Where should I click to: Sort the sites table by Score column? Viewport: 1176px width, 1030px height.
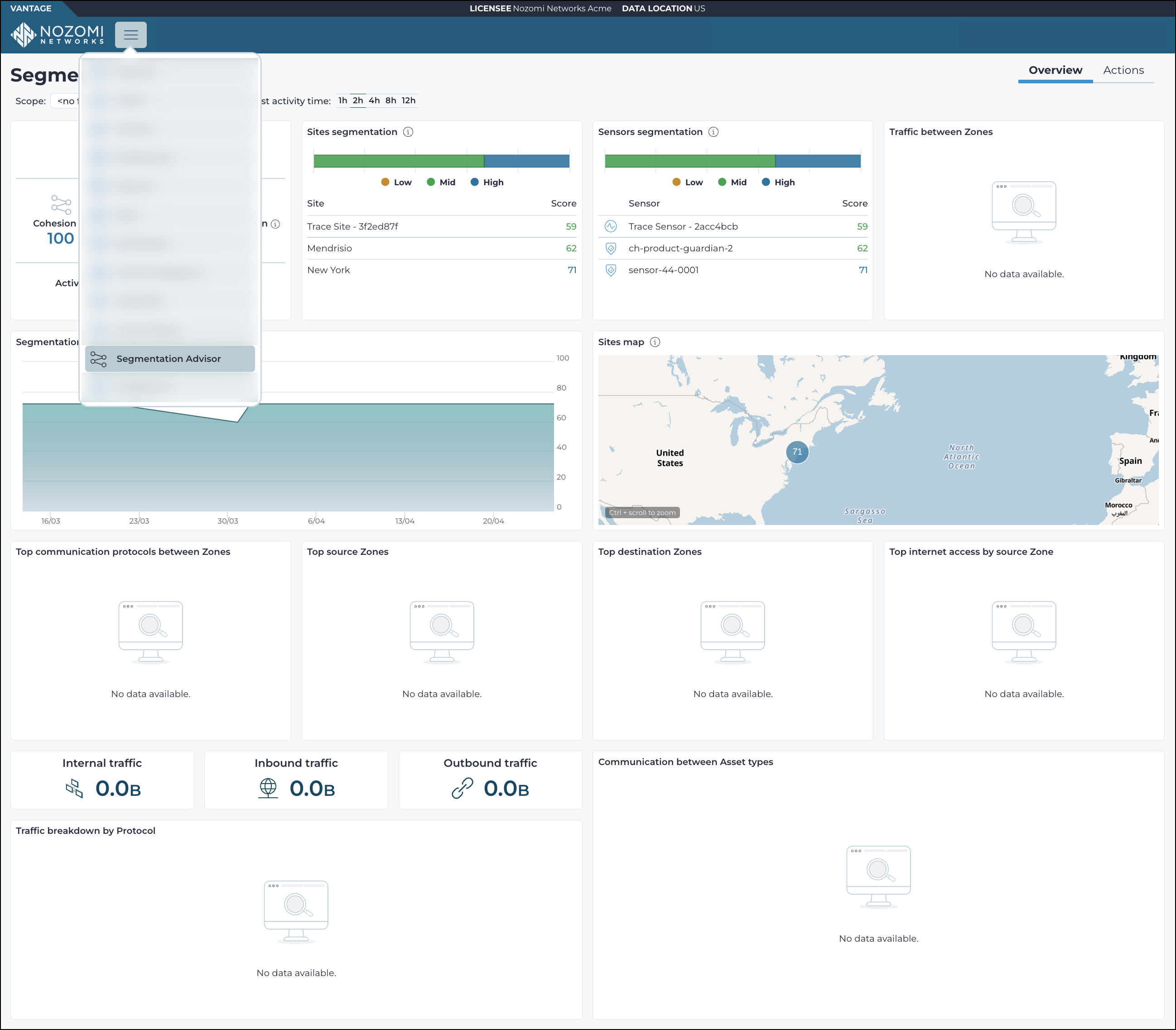[x=563, y=203]
